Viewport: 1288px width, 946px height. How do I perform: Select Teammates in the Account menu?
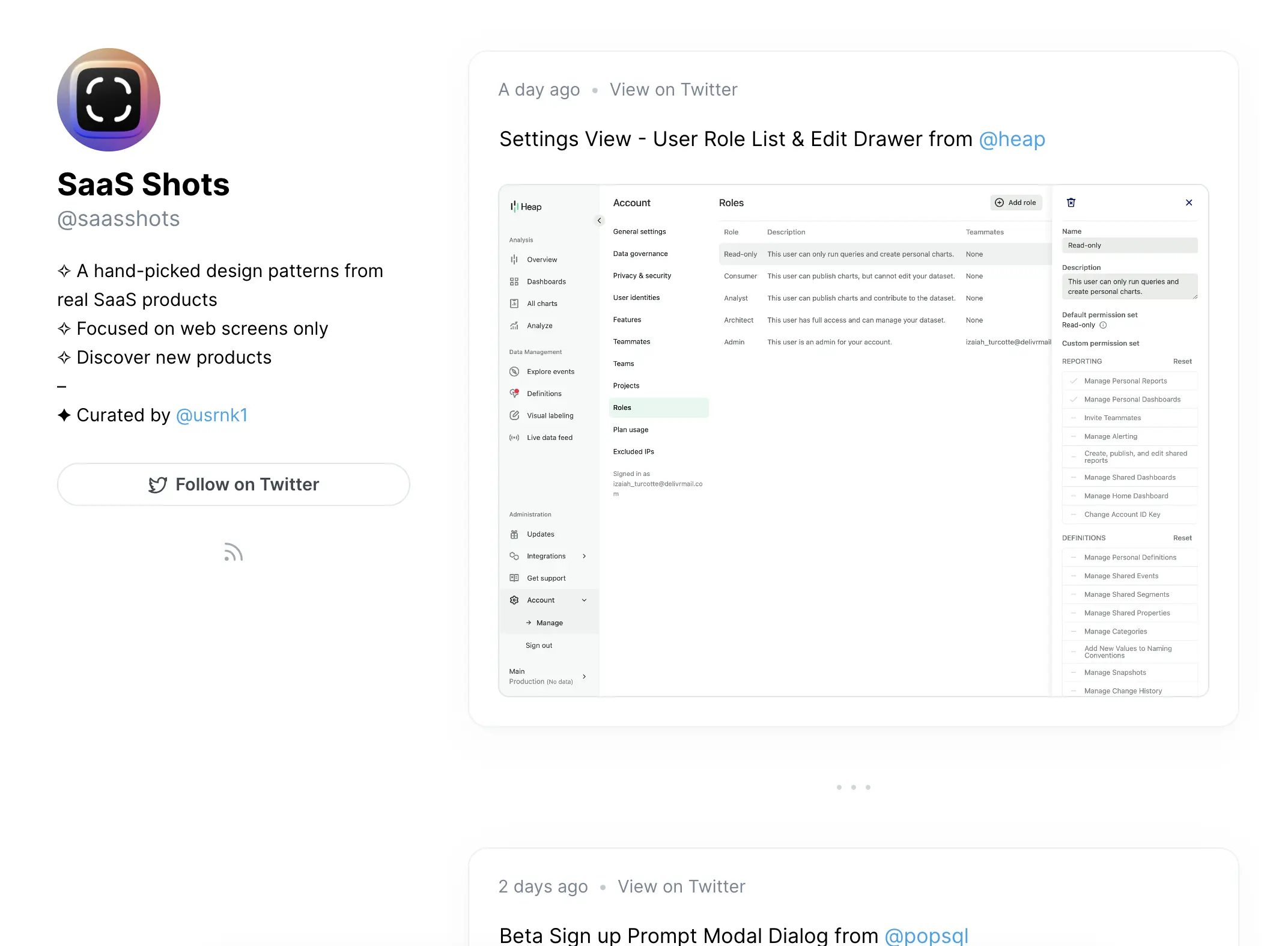pyautogui.click(x=631, y=342)
